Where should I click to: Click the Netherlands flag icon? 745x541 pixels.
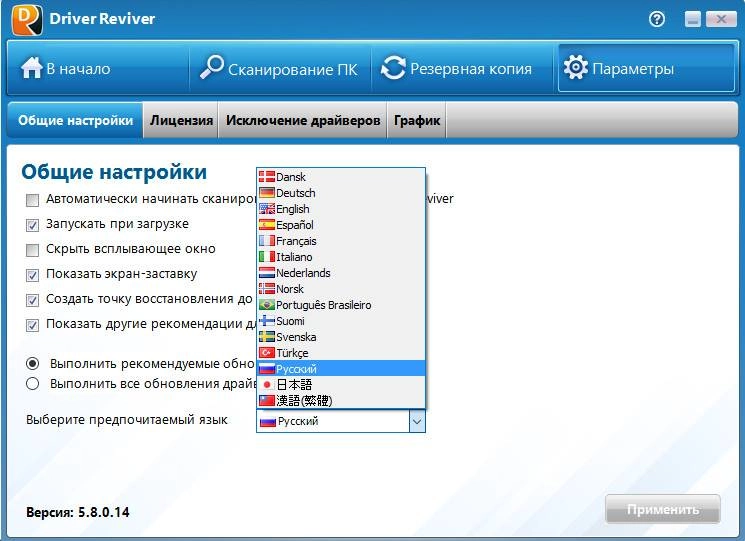coord(267,273)
